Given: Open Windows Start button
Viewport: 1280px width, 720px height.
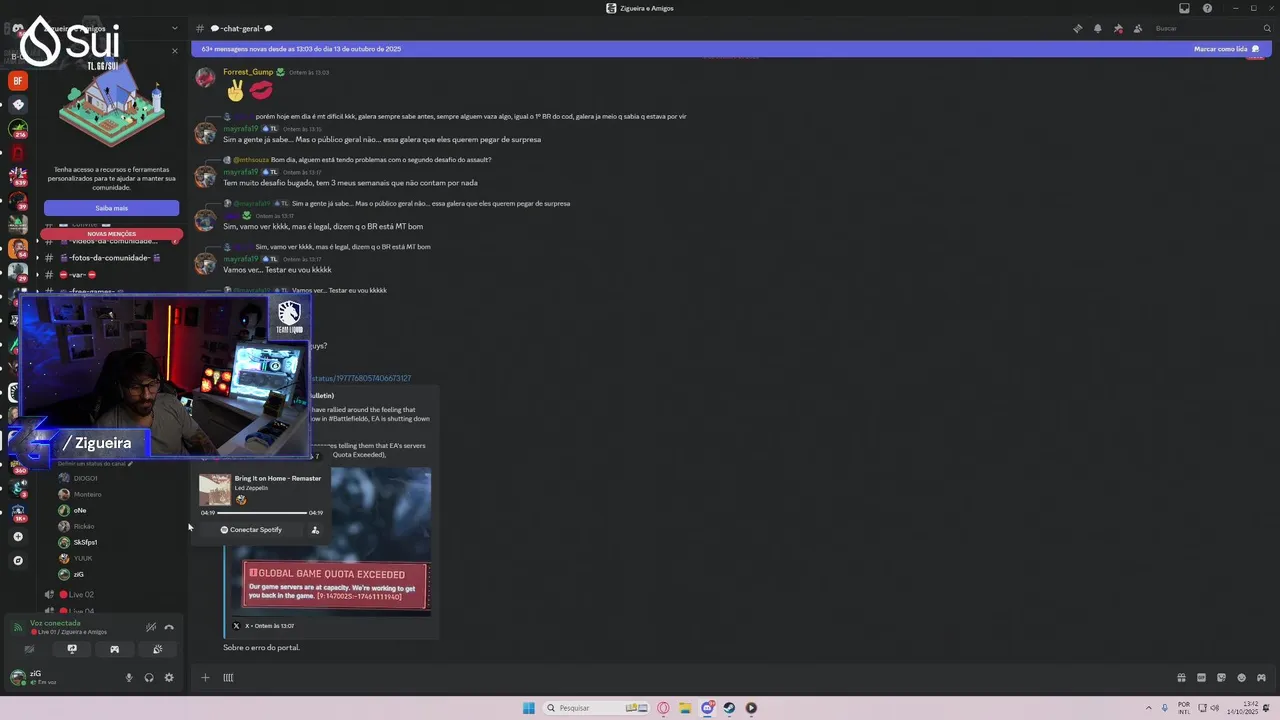Looking at the screenshot, I should [528, 708].
